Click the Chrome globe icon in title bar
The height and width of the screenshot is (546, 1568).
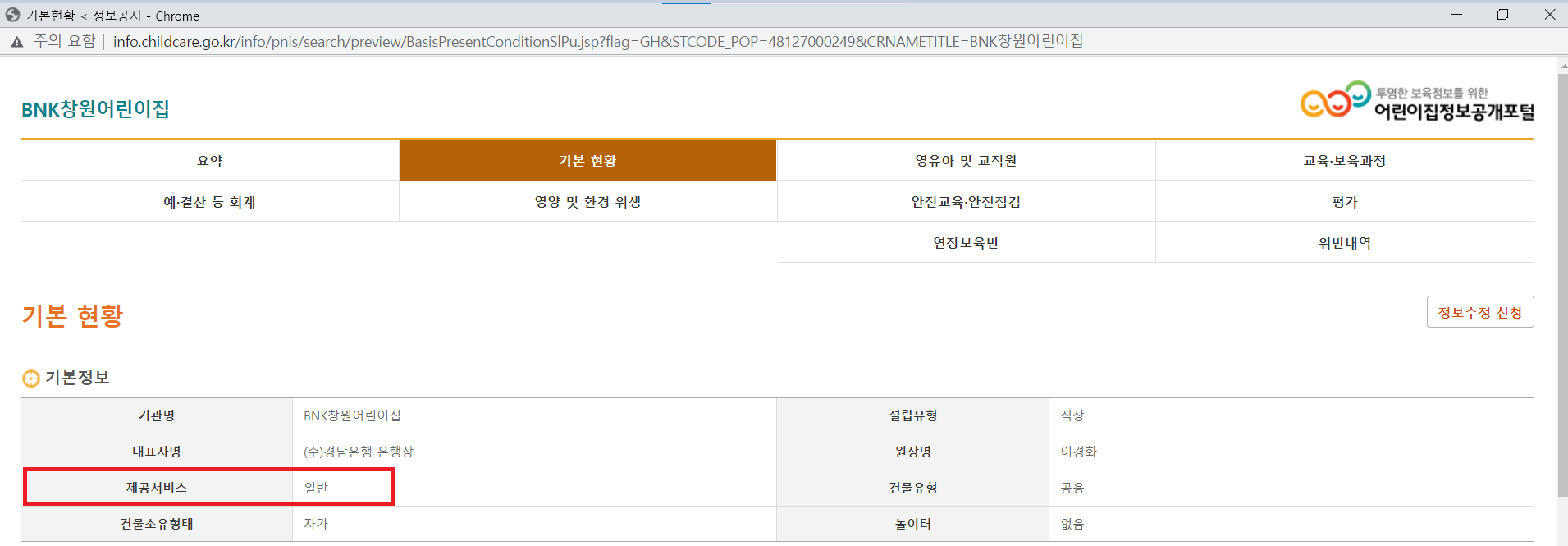12,15
